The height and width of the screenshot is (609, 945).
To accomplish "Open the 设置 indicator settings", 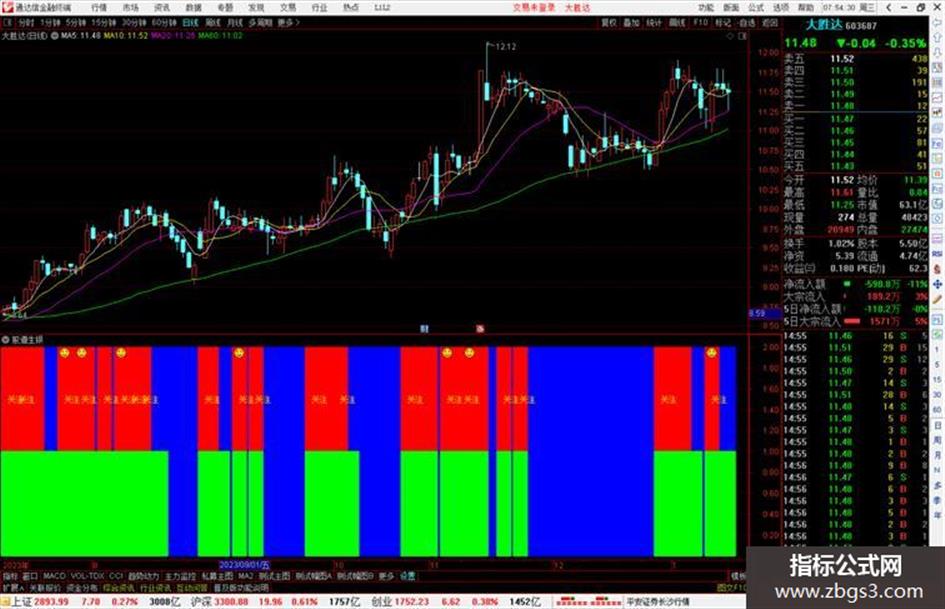I will 407,576.
